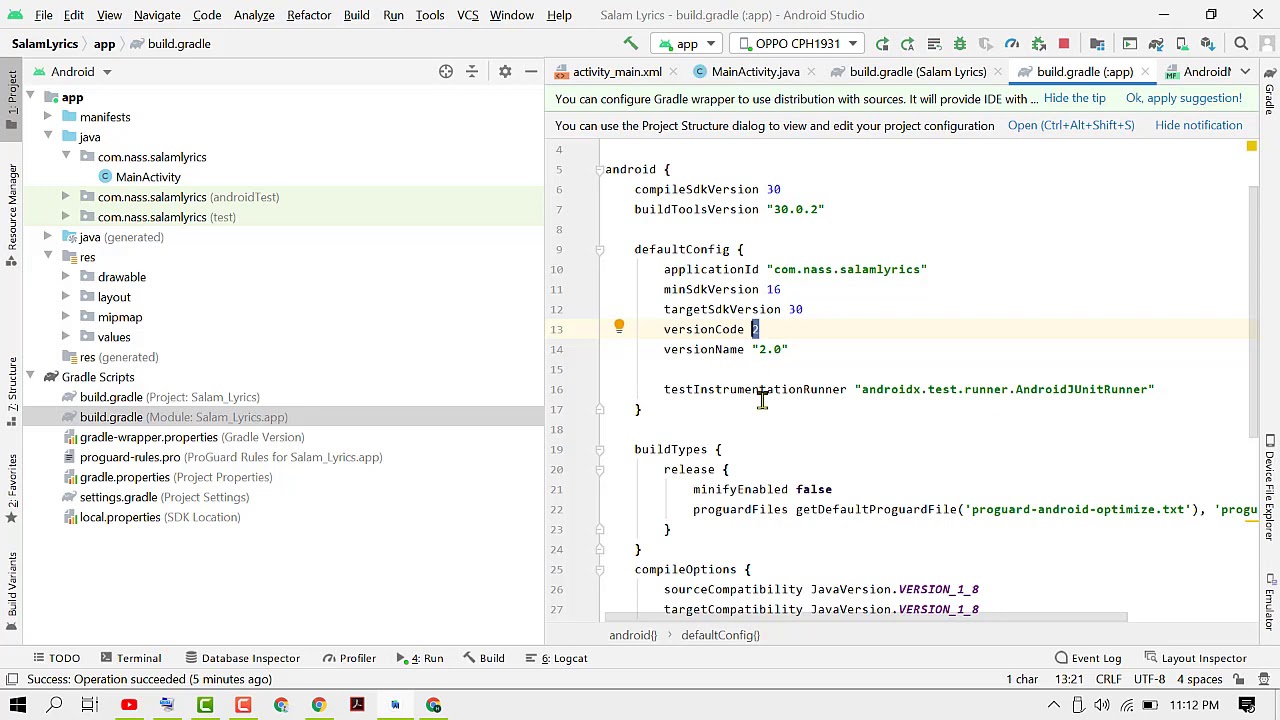Collapse the app module node
This screenshot has width=1280, height=720.
point(30,97)
